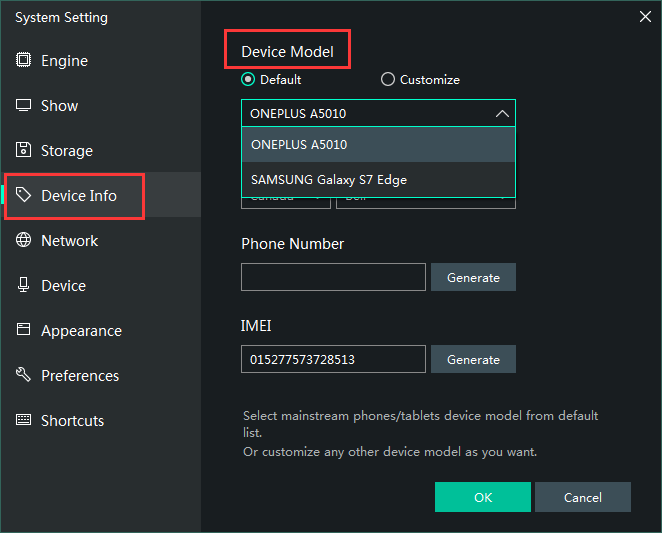Click the Show monitor icon
662x533 pixels.
(23, 106)
